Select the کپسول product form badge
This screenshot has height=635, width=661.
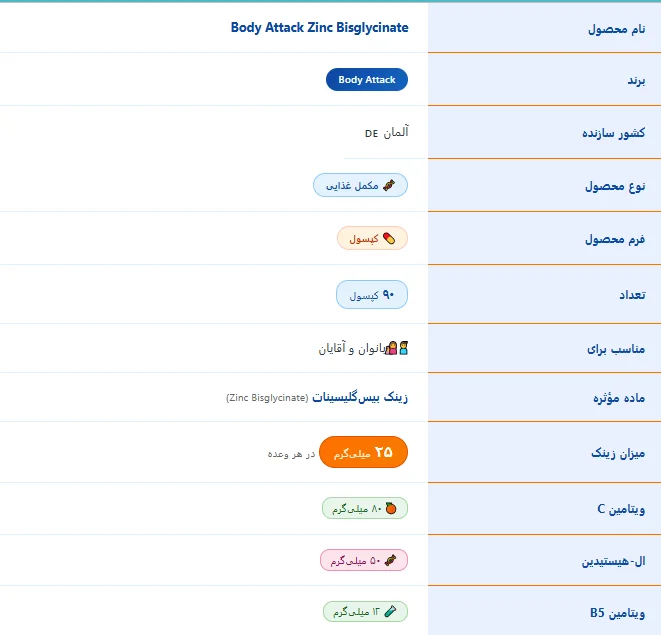point(372,238)
